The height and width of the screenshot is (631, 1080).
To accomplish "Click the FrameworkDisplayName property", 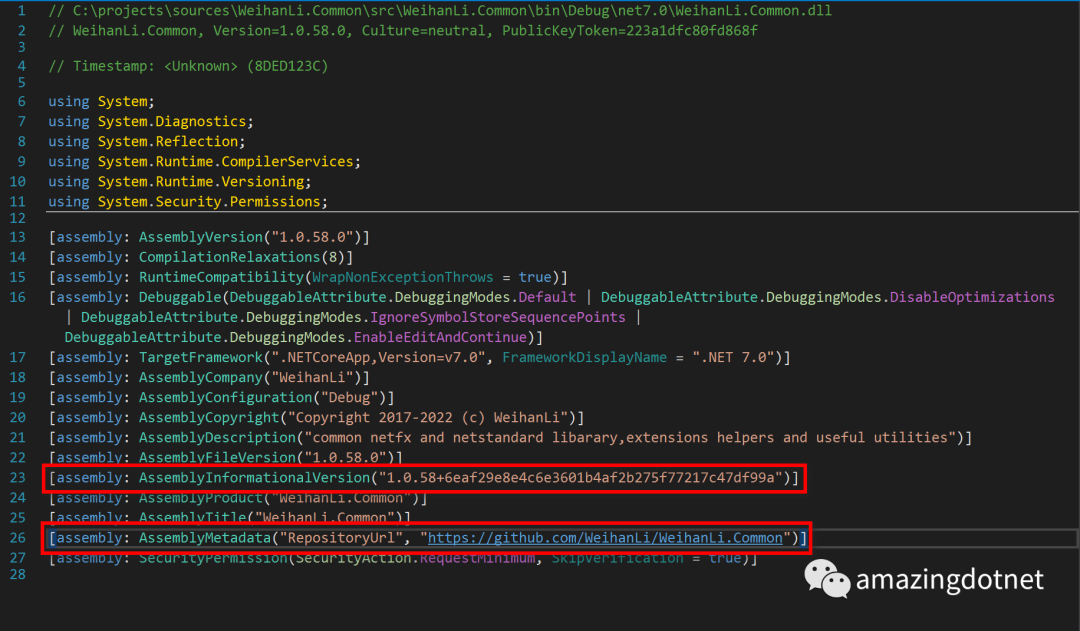I will click(585, 357).
